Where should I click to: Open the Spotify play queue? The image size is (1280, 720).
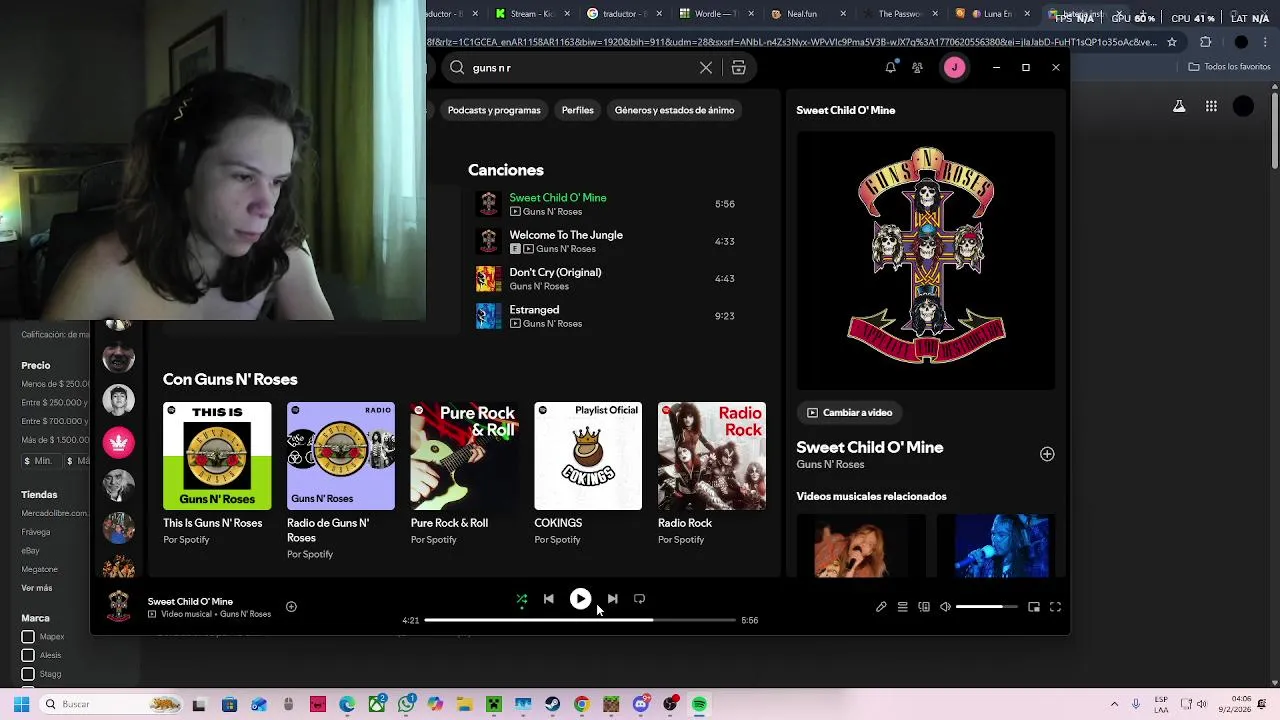(x=902, y=607)
